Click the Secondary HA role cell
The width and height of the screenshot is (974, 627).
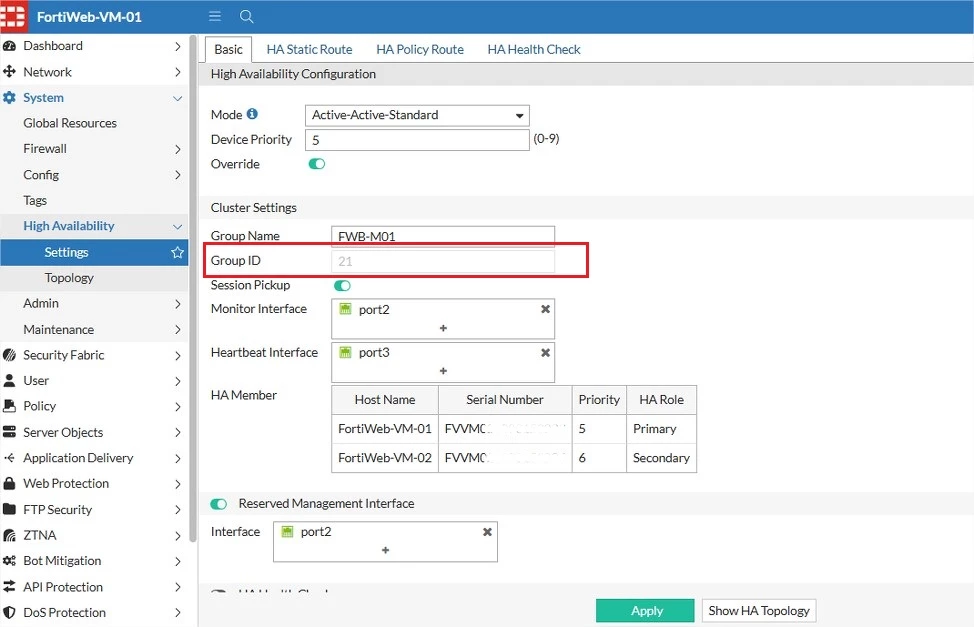(661, 458)
